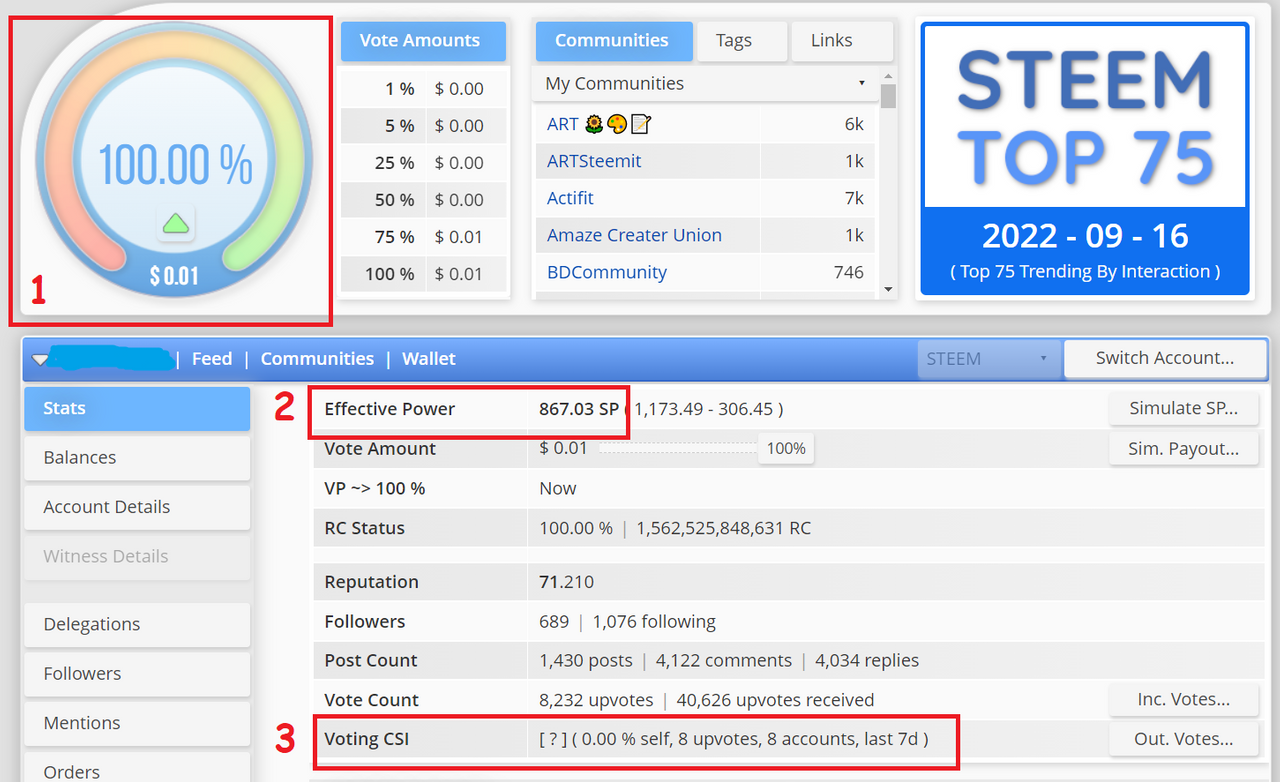Click the Sim. Payout button
Image resolution: width=1280 pixels, height=782 pixels.
[1183, 449]
